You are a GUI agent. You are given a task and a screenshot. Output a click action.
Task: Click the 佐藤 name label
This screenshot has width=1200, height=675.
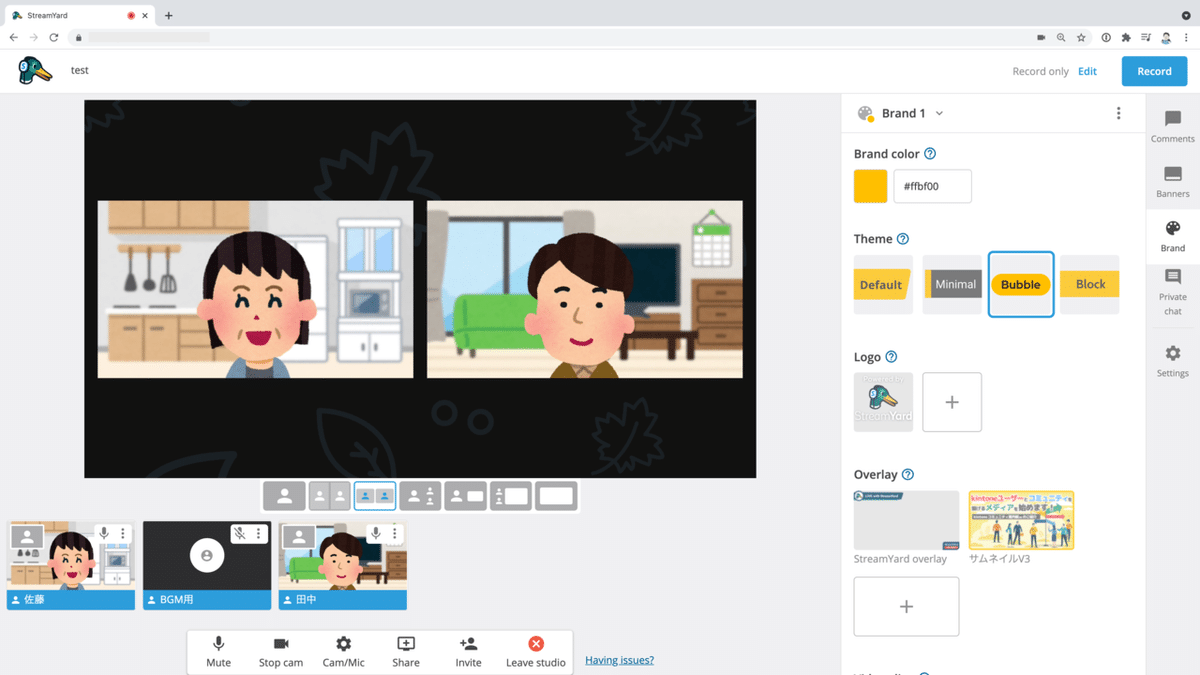34,600
